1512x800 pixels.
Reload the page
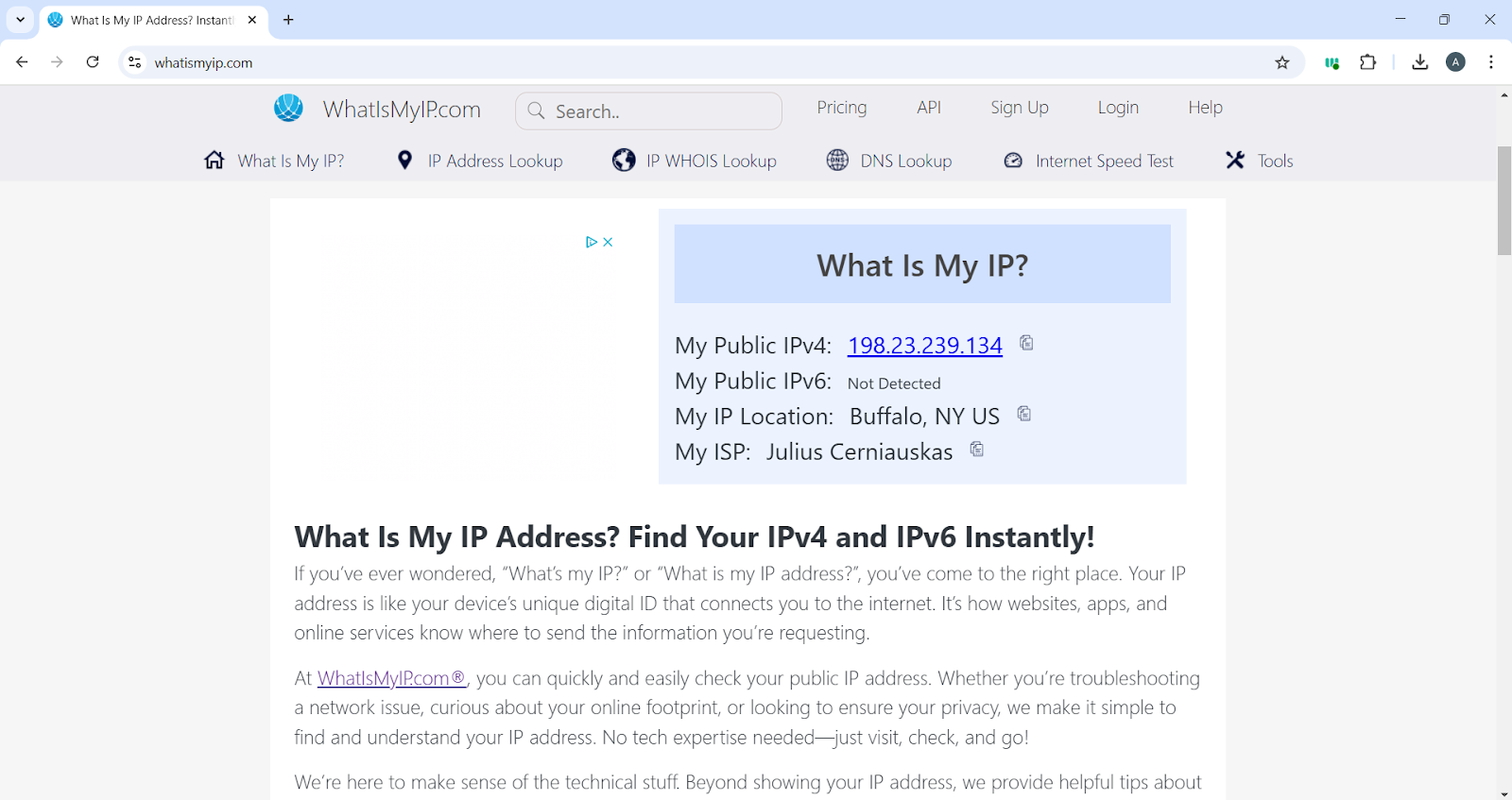coord(93,62)
